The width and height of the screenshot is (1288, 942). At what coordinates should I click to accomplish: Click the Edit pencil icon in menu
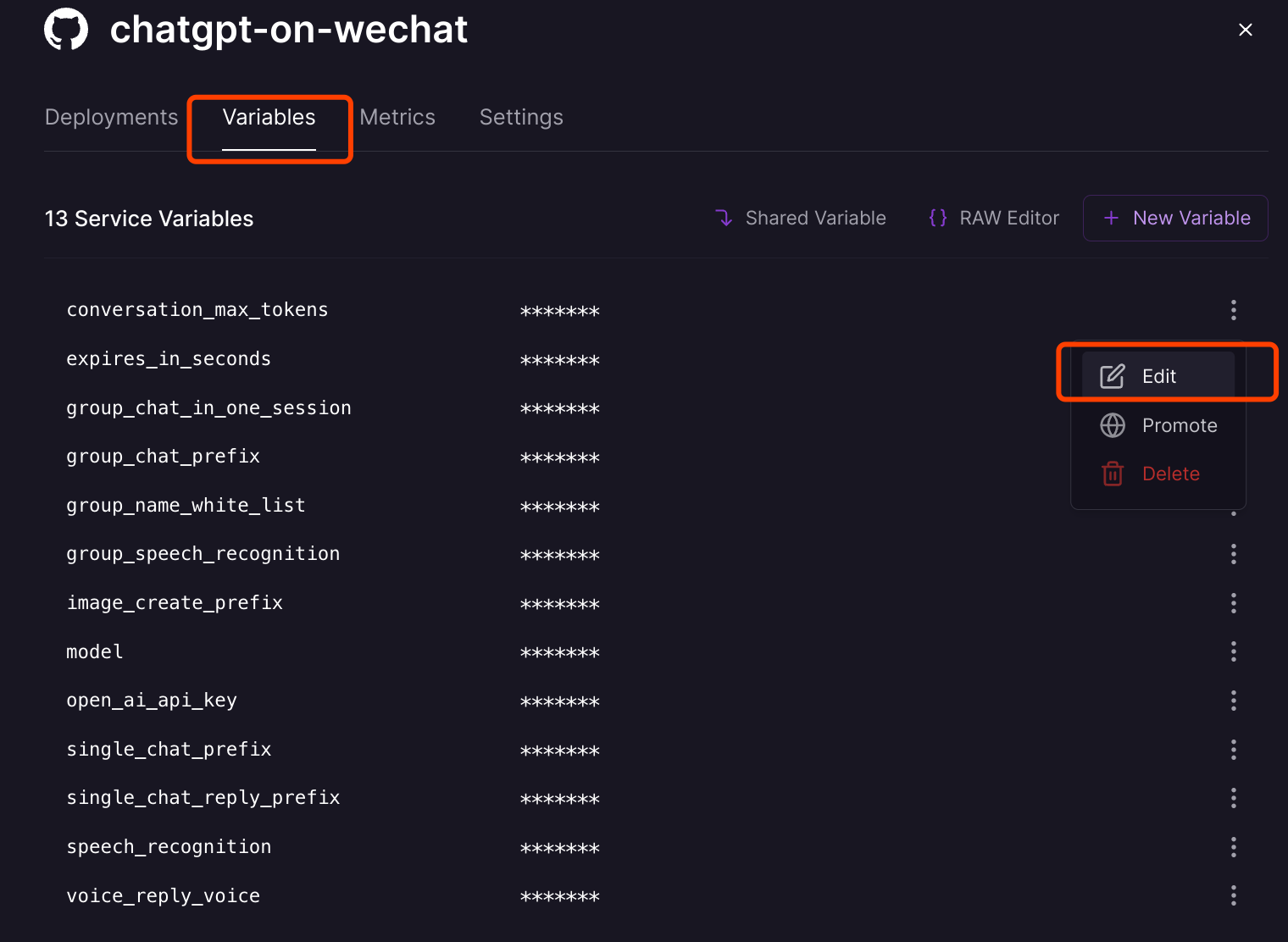[x=1113, y=376]
